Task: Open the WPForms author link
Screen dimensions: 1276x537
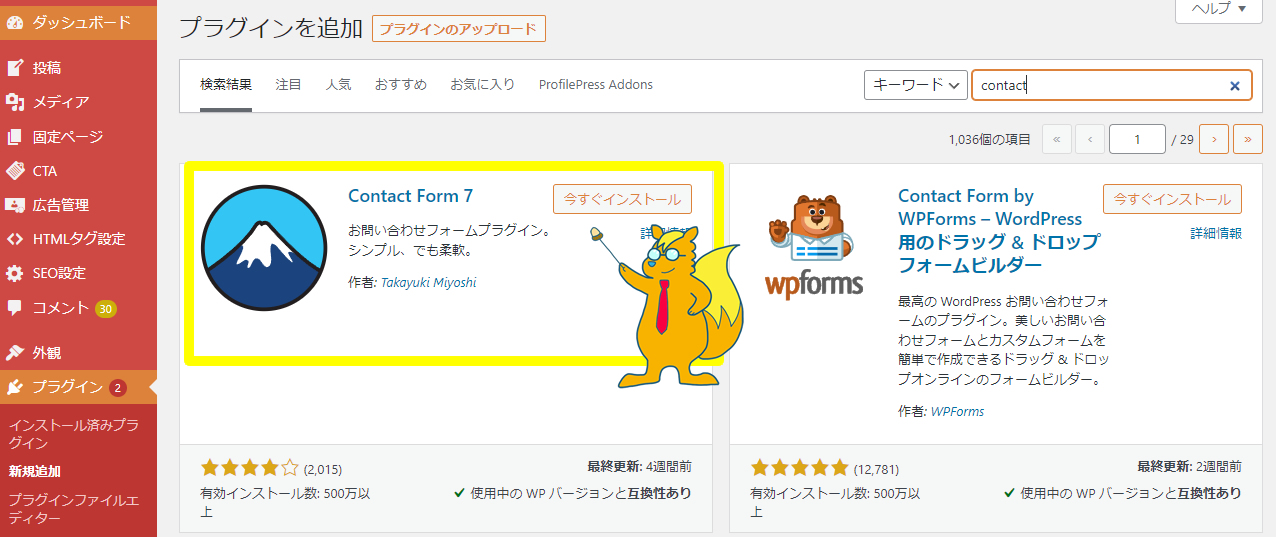Action: (x=957, y=412)
